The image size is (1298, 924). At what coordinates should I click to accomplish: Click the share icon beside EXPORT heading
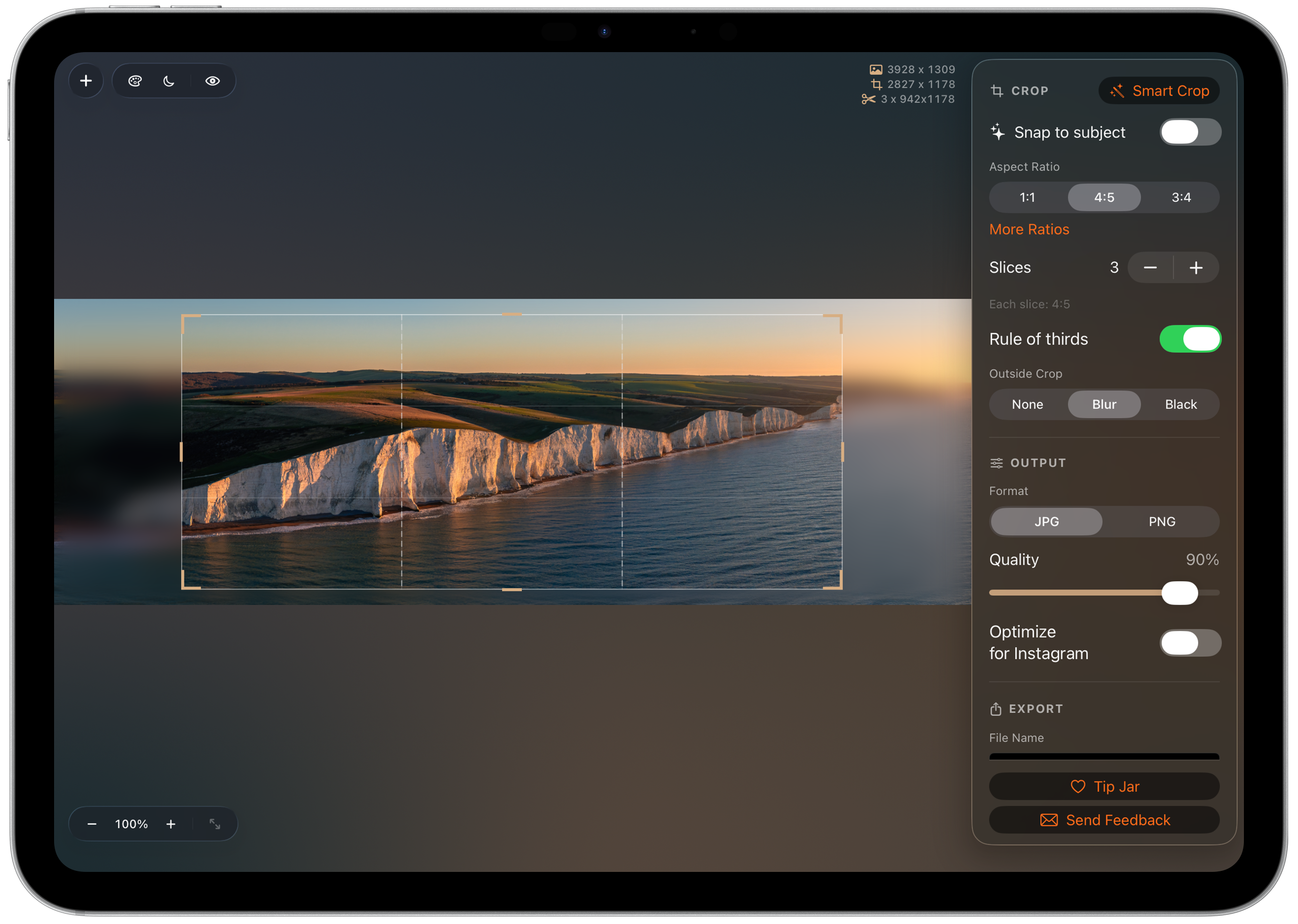click(x=995, y=709)
